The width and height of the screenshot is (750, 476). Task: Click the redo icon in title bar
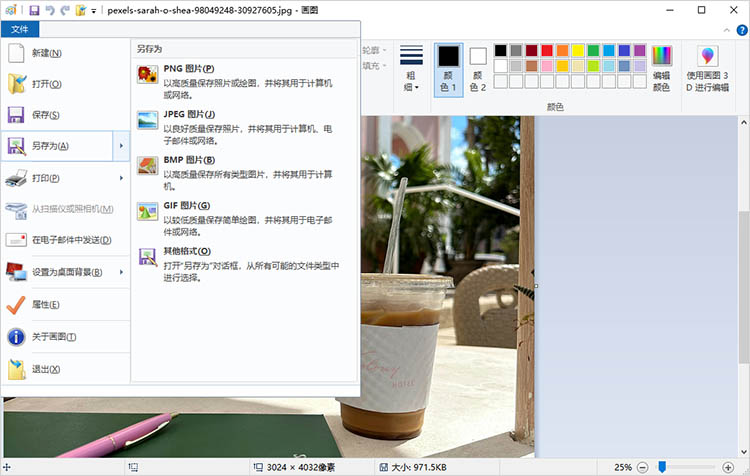pos(65,10)
